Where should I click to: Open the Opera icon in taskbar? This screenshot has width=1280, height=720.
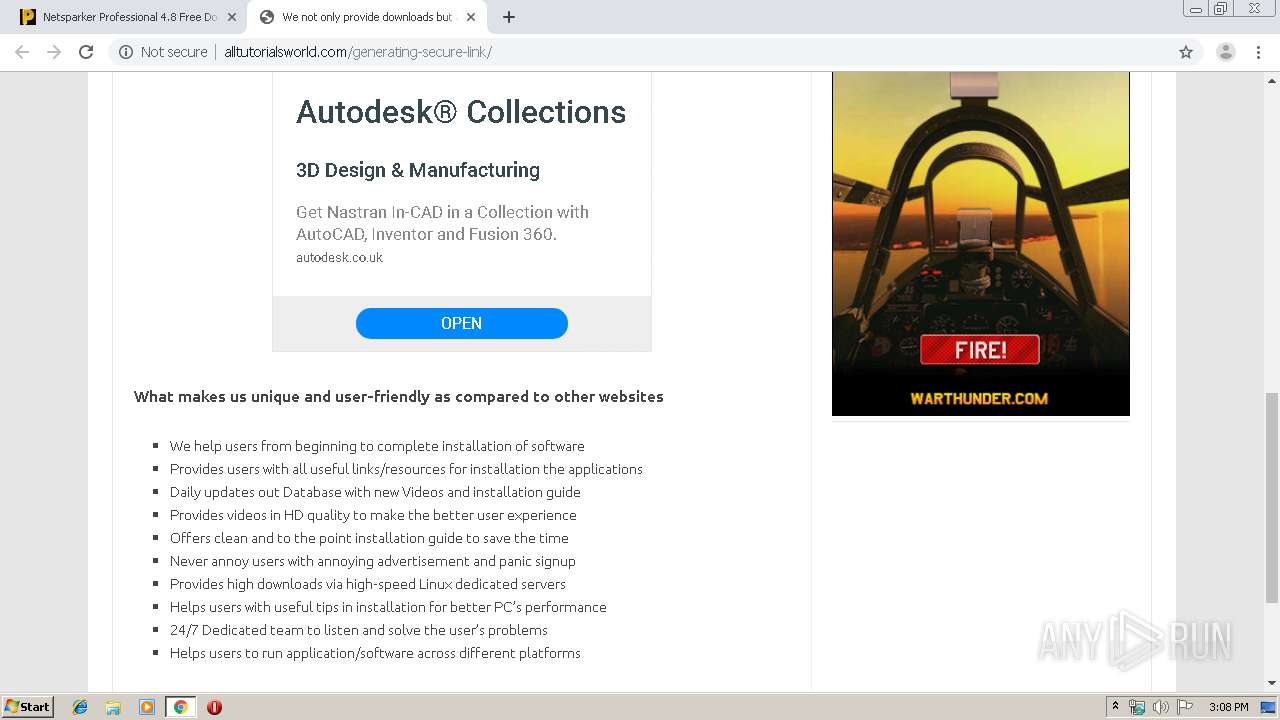click(214, 707)
